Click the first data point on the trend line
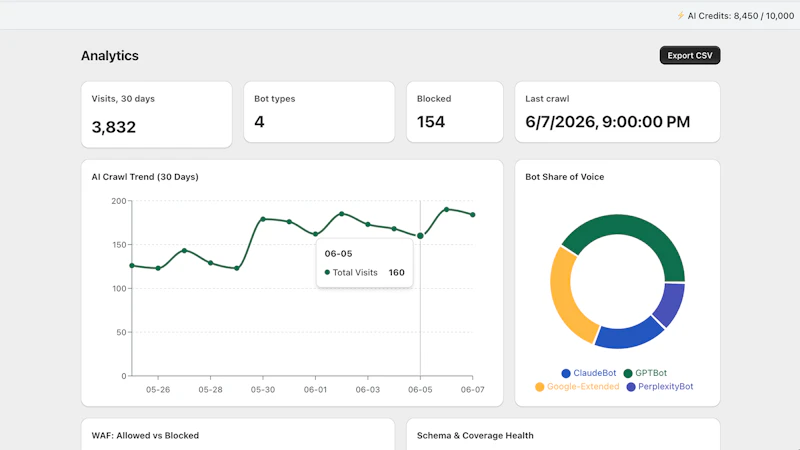Screen dimensions: 800x450 (132, 266)
